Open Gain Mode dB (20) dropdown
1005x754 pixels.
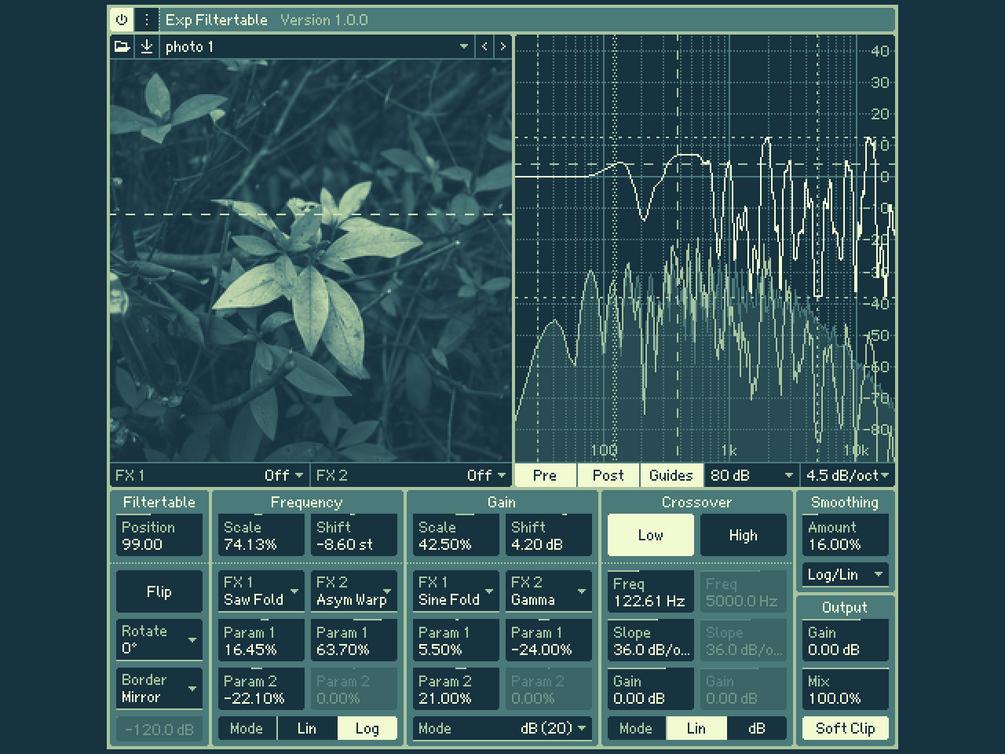point(502,728)
